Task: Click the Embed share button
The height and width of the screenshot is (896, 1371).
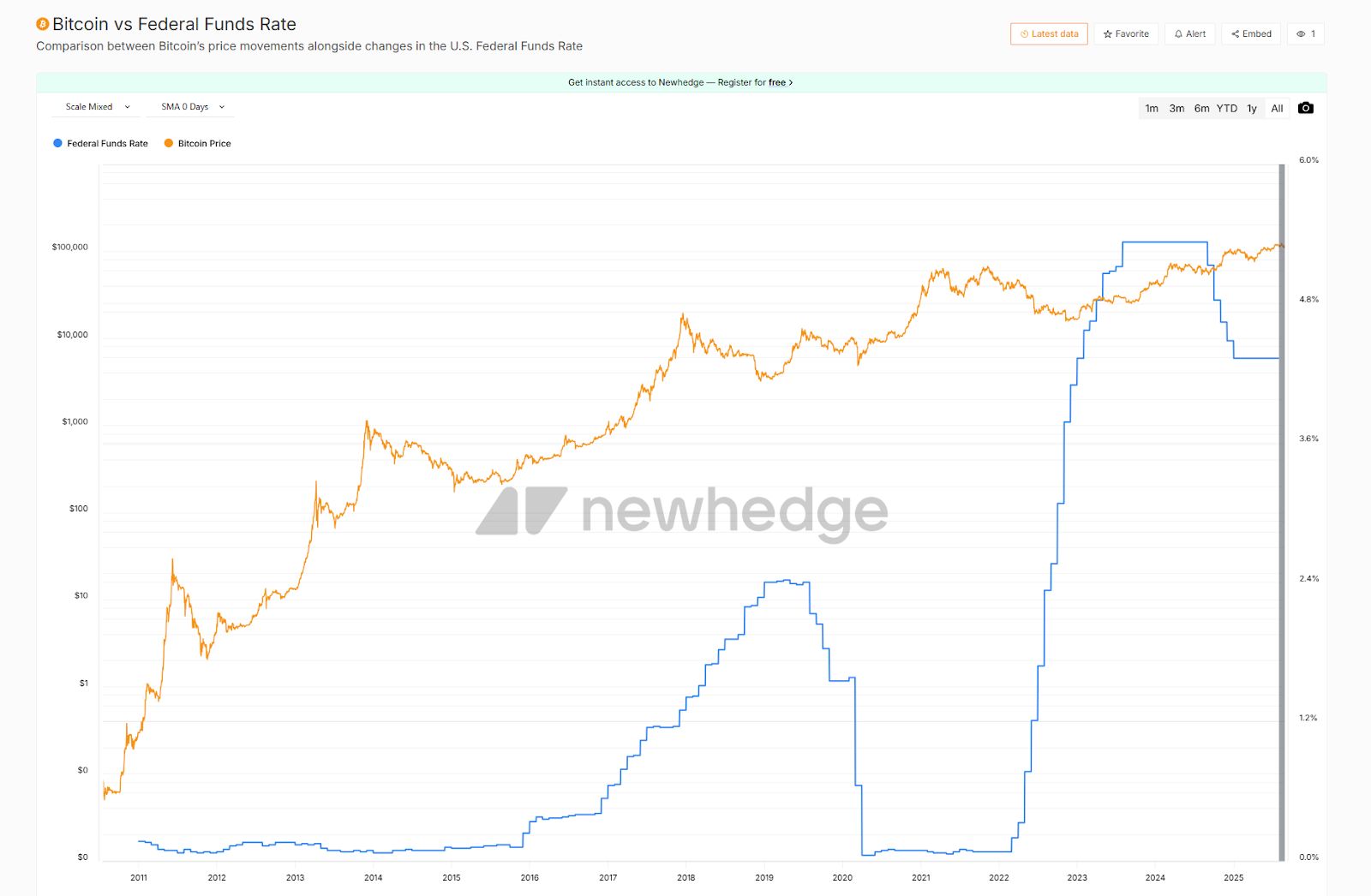Action: 1251,34
